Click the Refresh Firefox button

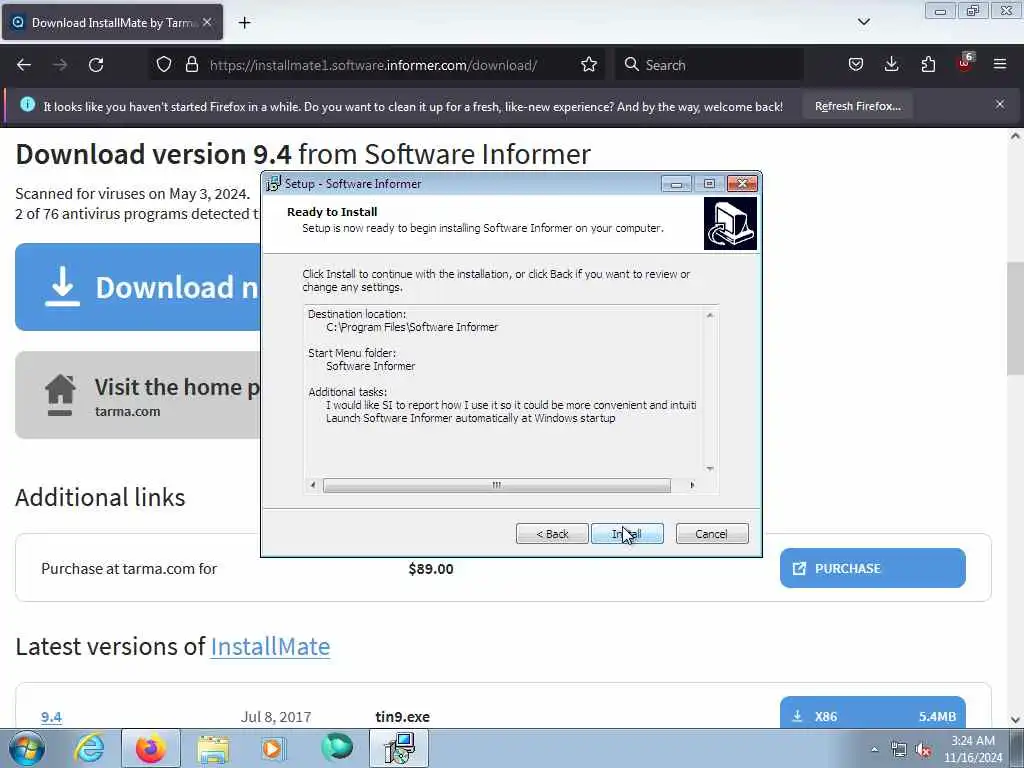coord(857,106)
